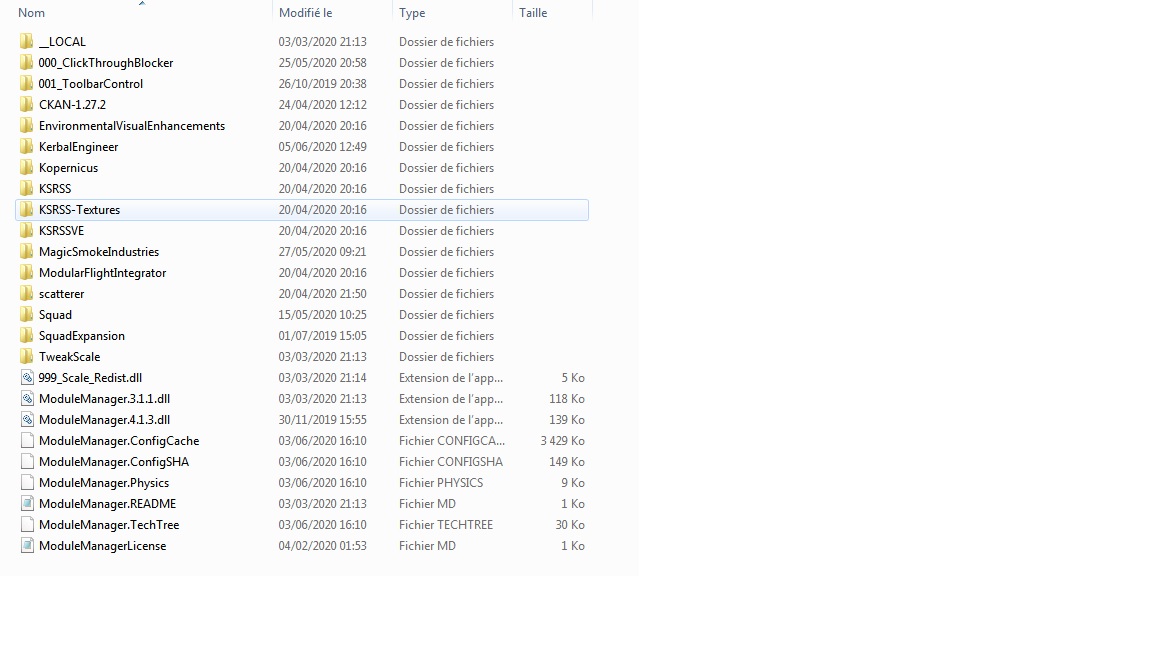Click the ModuleManager.Physics file name
This screenshot has height=648, width=1152.
click(104, 483)
